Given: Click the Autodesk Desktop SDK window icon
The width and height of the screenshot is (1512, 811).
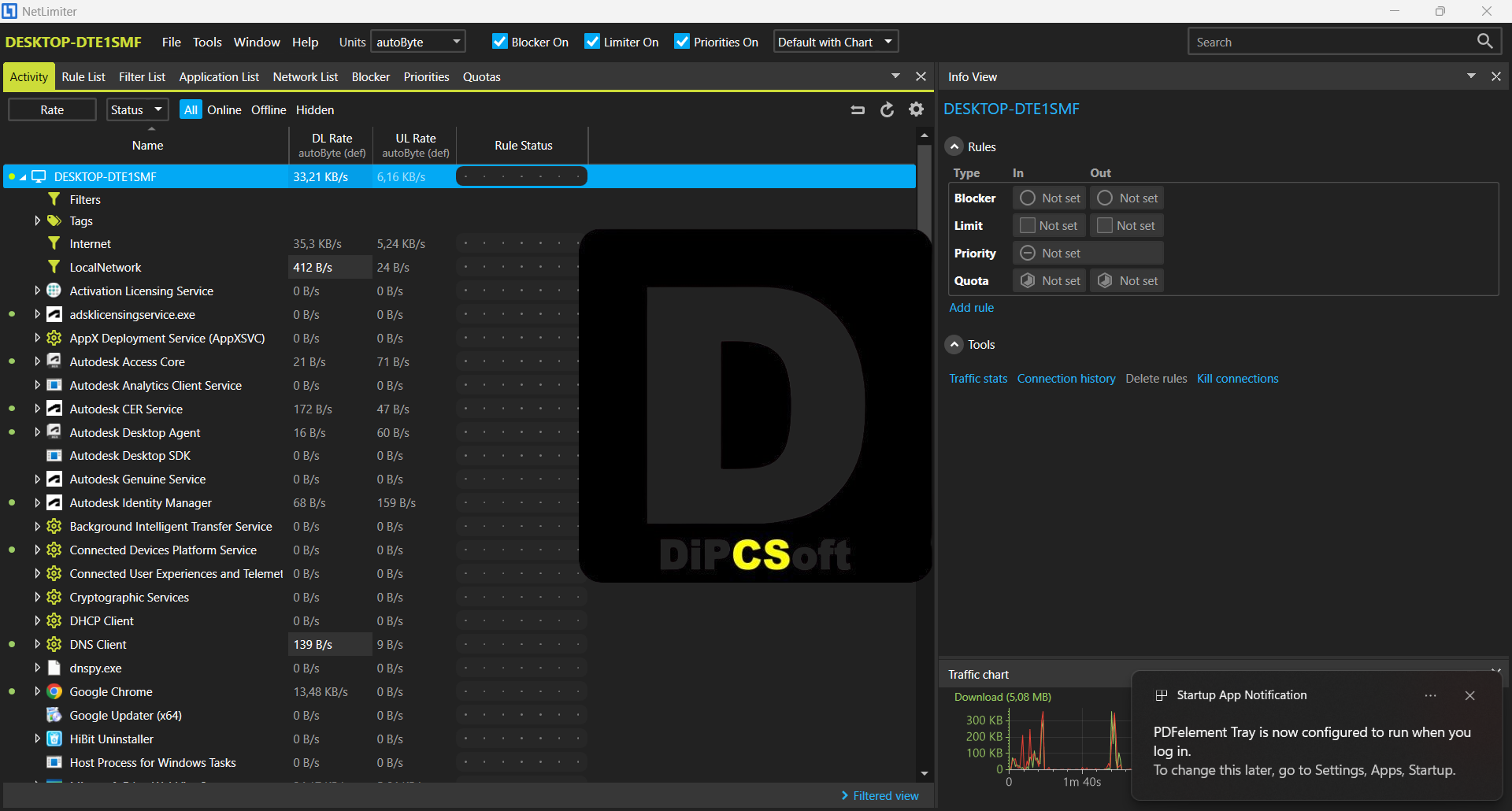Looking at the screenshot, I should [54, 455].
